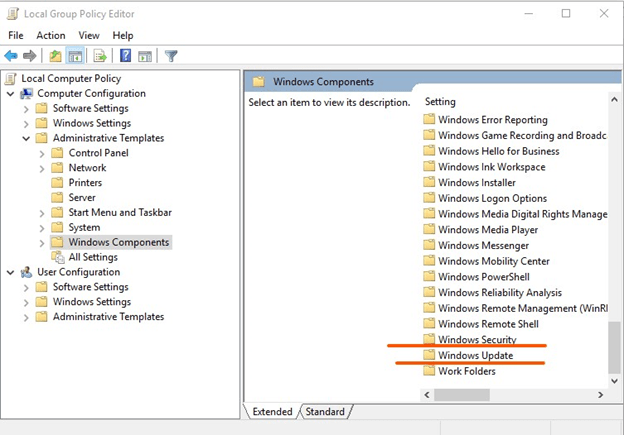Select All Settings in the tree
The image size is (624, 435).
(93, 257)
